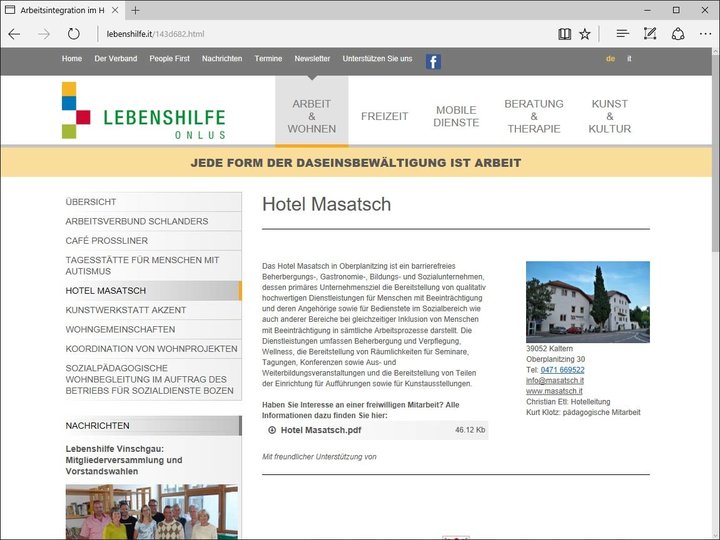Open the Hub lines icon
720x540 pixels.
pyautogui.click(x=623, y=34)
